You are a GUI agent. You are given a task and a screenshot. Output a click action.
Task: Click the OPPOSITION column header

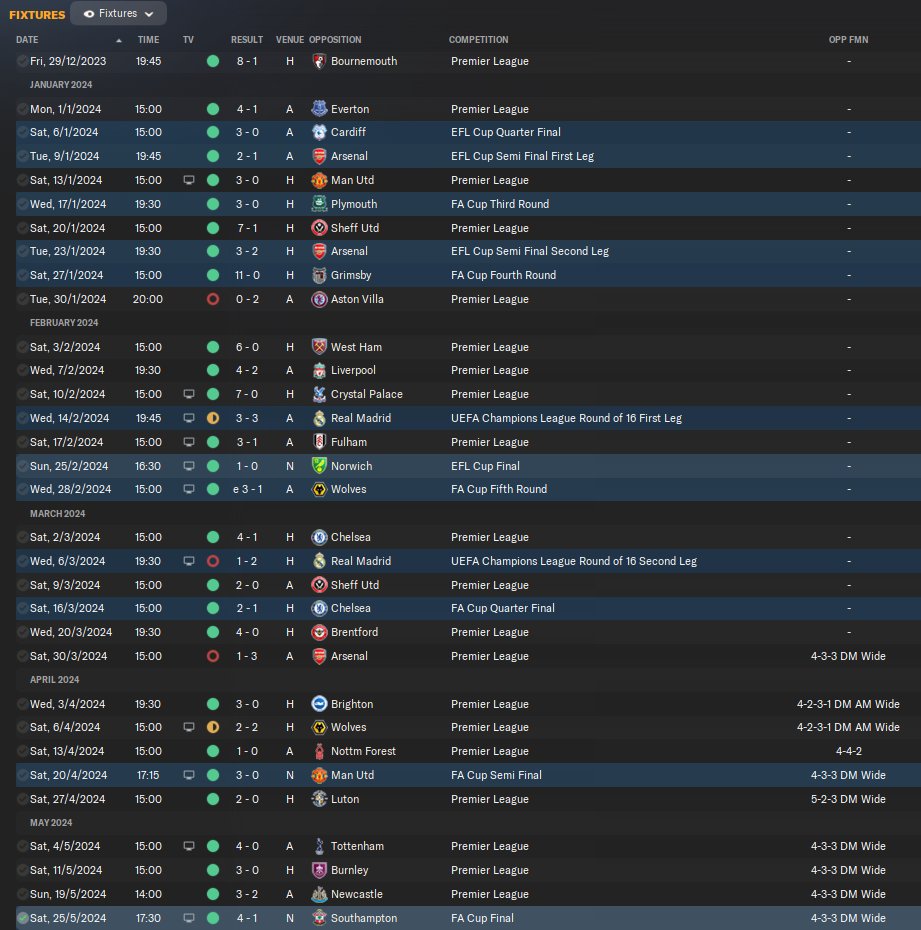(335, 40)
